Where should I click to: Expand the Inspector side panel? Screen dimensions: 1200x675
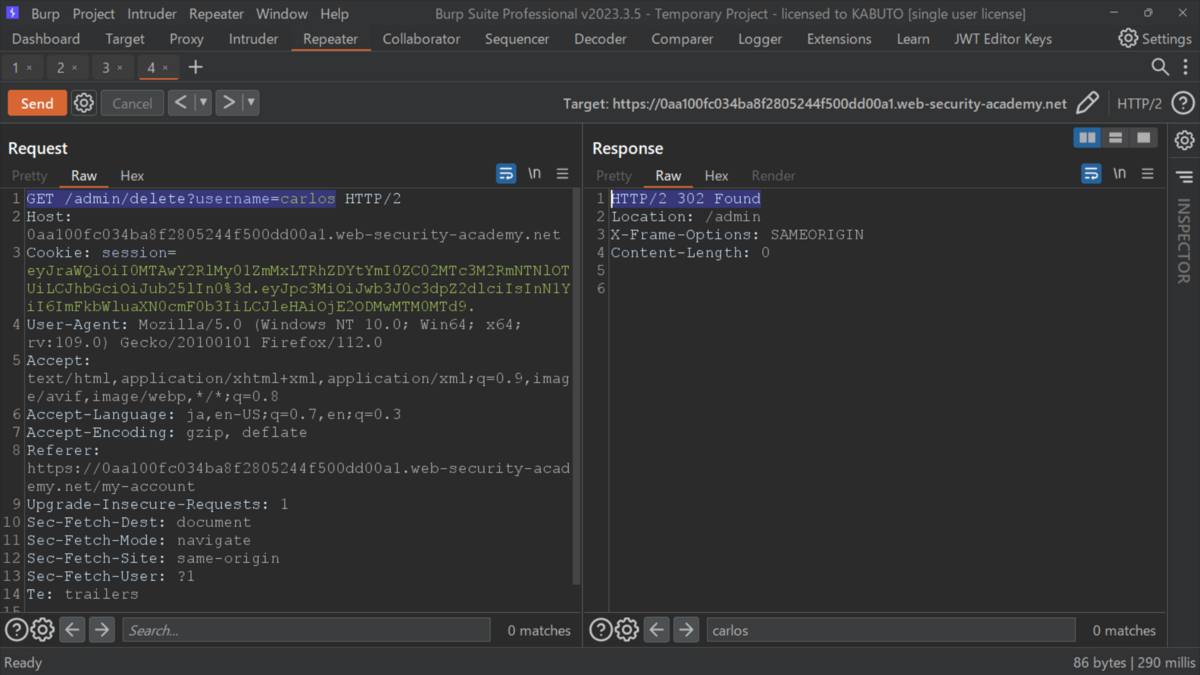pyautogui.click(x=1184, y=240)
